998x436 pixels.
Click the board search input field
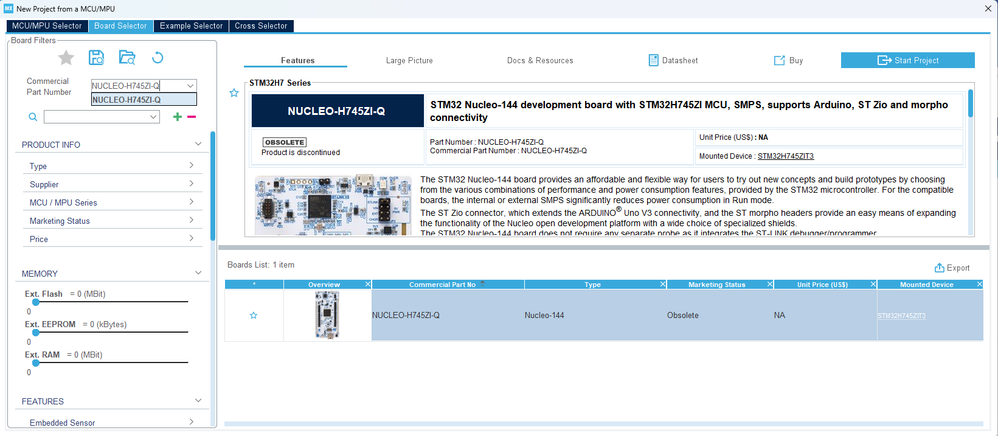coord(95,116)
